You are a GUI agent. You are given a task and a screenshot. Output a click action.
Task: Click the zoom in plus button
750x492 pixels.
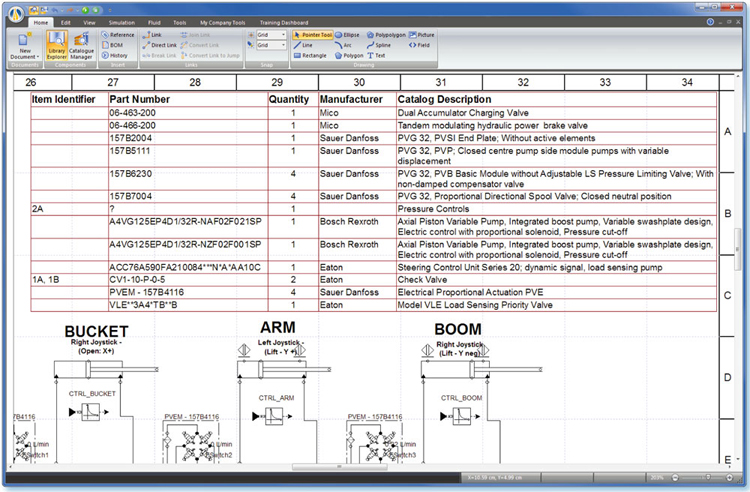click(x=729, y=477)
